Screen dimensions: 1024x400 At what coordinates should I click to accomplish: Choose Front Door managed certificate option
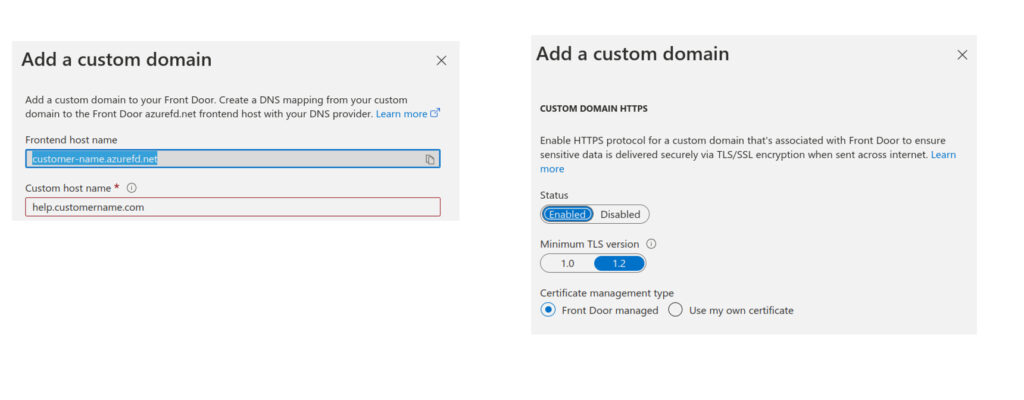pos(600,310)
